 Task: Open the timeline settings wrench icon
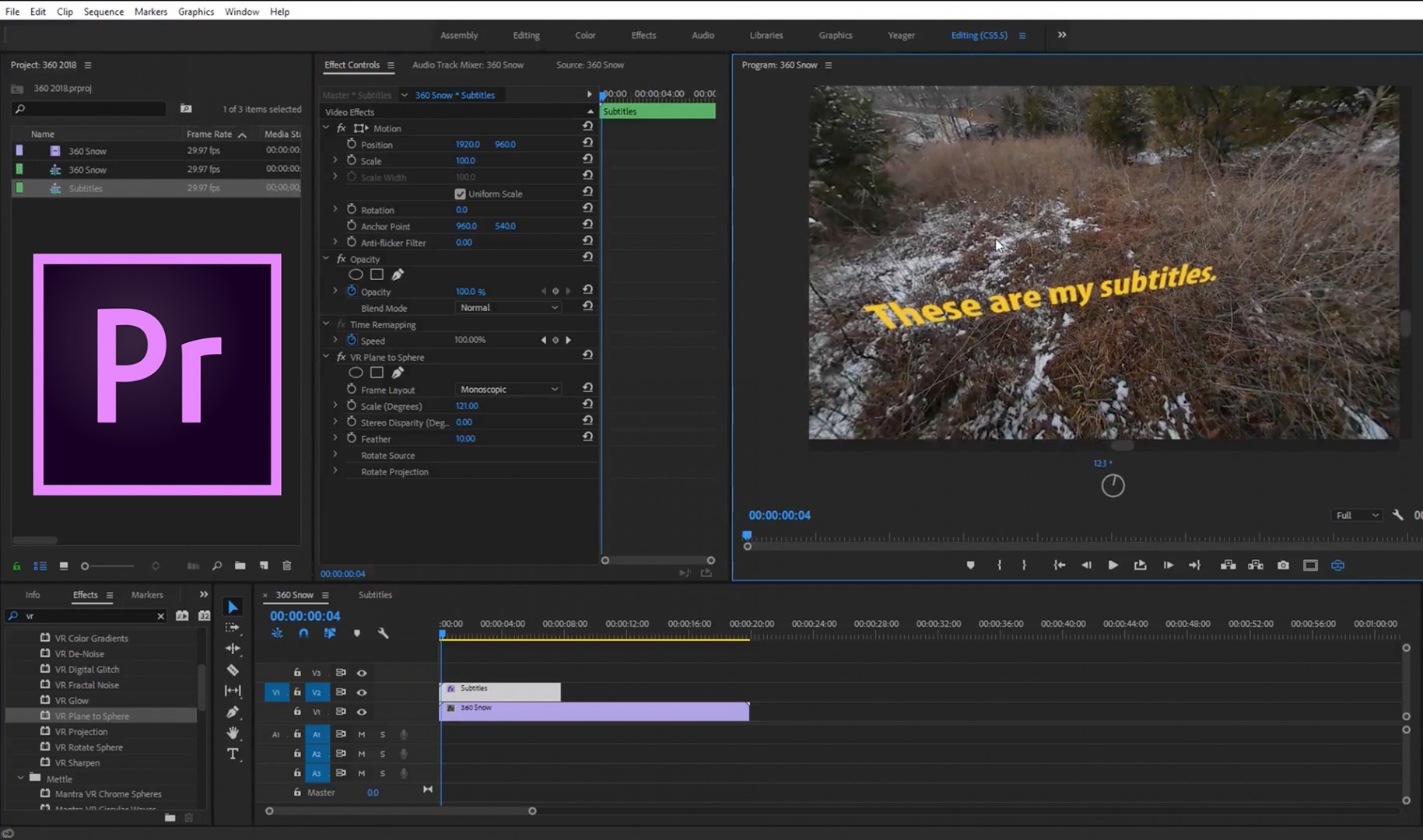click(x=384, y=633)
